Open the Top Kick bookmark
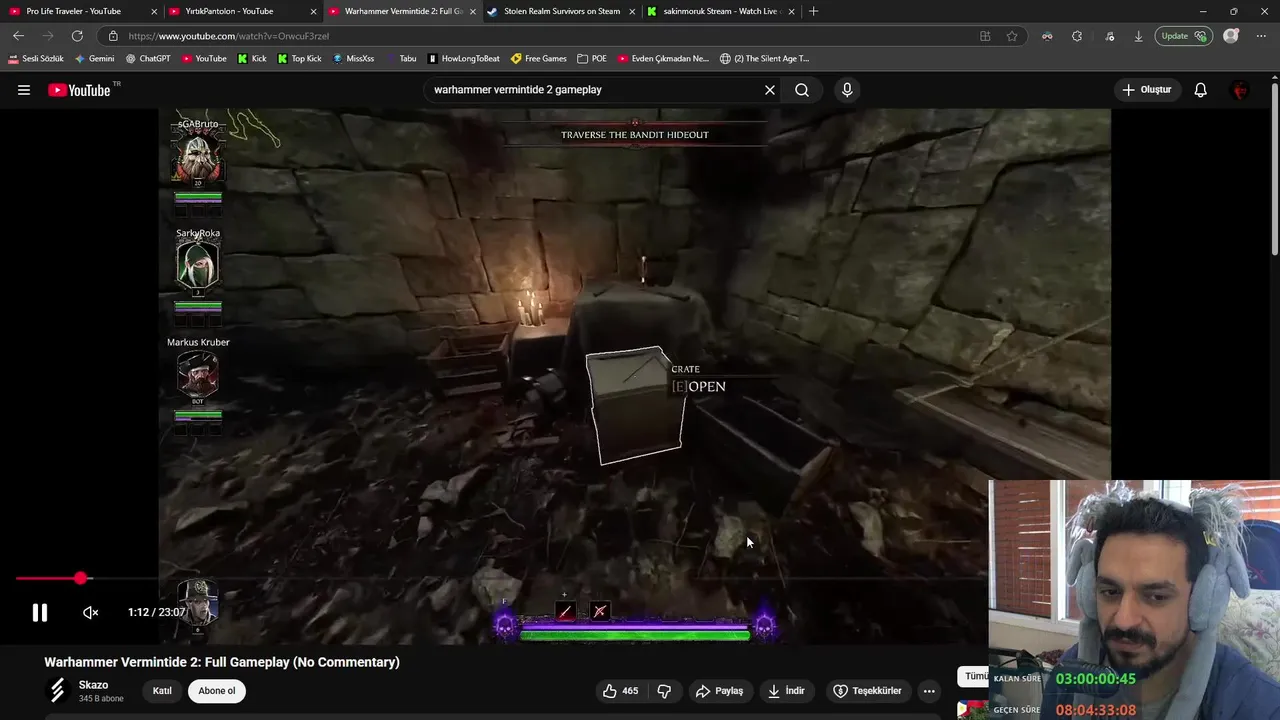 pyautogui.click(x=299, y=59)
